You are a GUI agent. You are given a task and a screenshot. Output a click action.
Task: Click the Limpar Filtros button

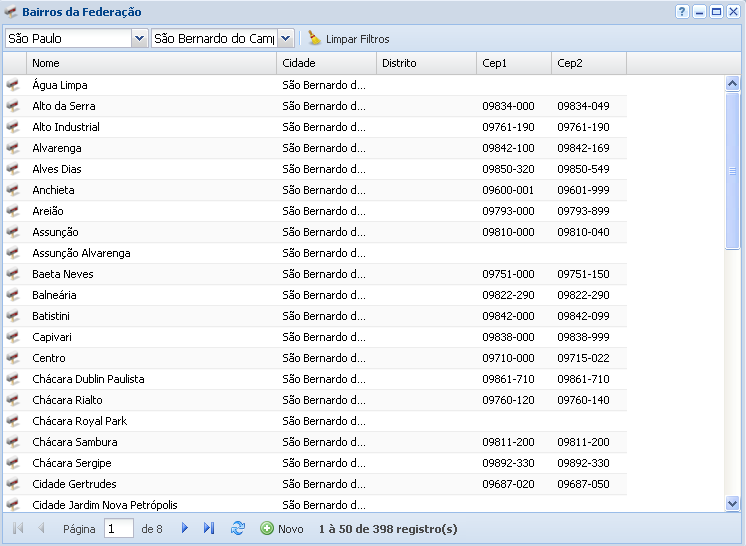[348, 39]
